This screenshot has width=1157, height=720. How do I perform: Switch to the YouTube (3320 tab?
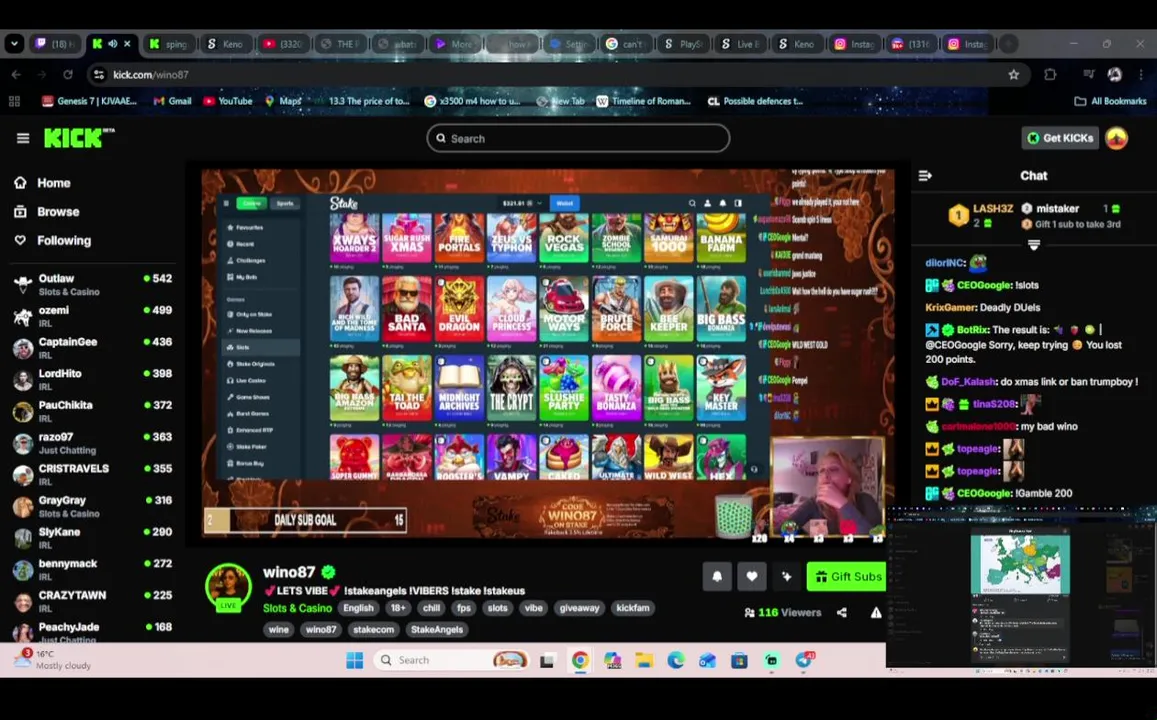(283, 44)
